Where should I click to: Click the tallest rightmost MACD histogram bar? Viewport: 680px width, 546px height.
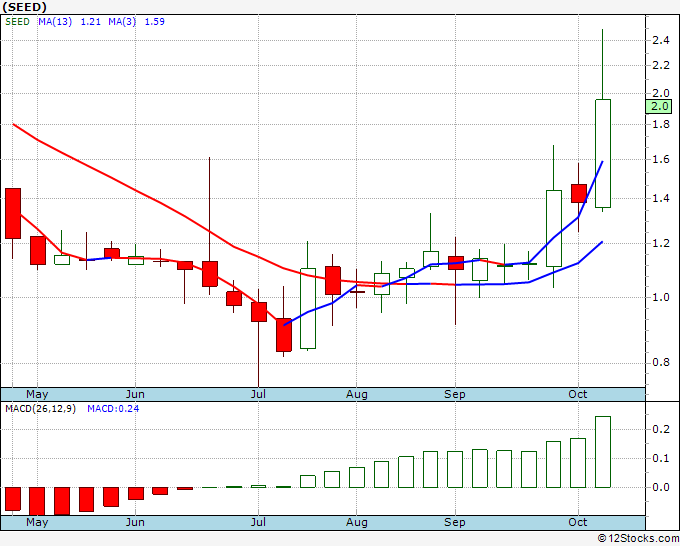(x=603, y=451)
